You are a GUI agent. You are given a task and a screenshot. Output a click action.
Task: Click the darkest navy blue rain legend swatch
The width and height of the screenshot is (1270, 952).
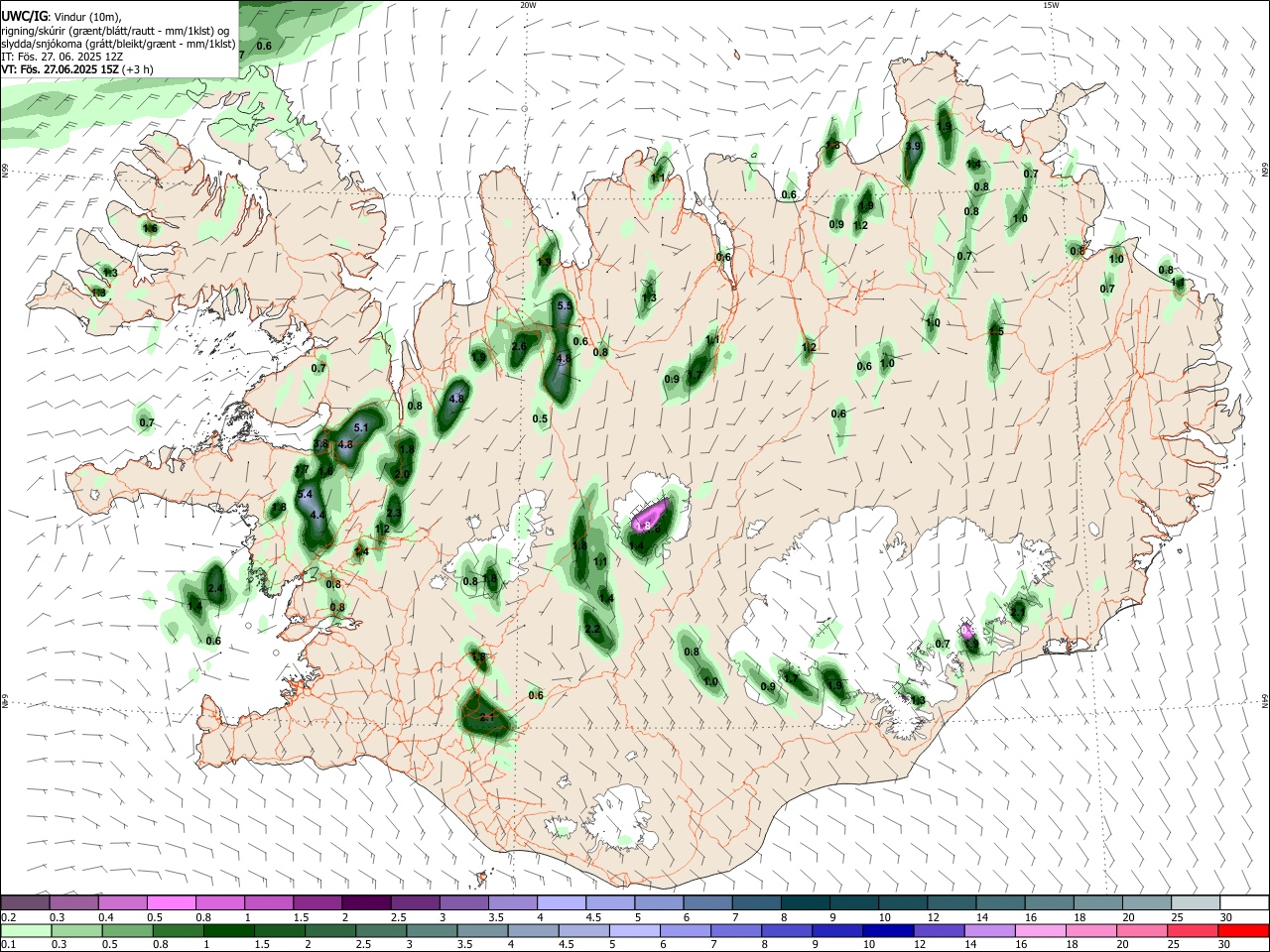[x=886, y=931]
